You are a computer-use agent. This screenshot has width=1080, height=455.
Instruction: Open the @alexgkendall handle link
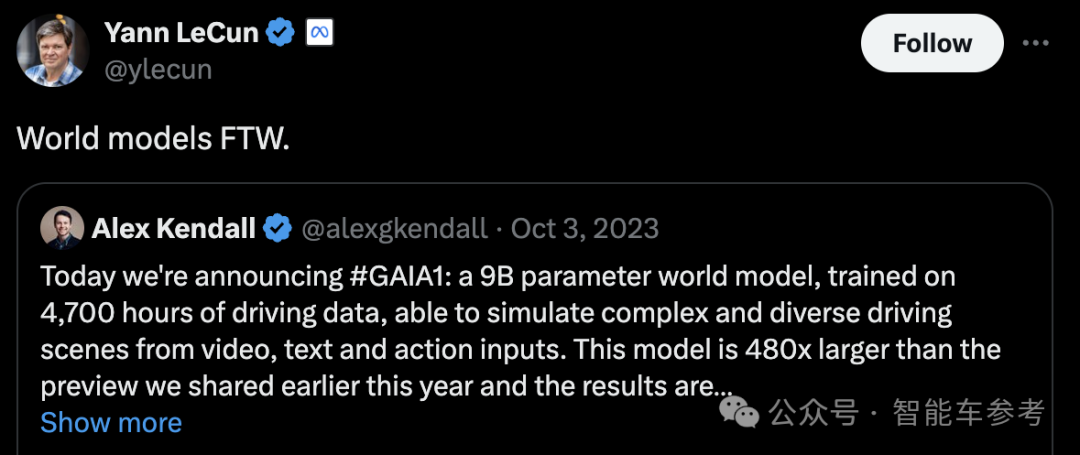point(395,229)
